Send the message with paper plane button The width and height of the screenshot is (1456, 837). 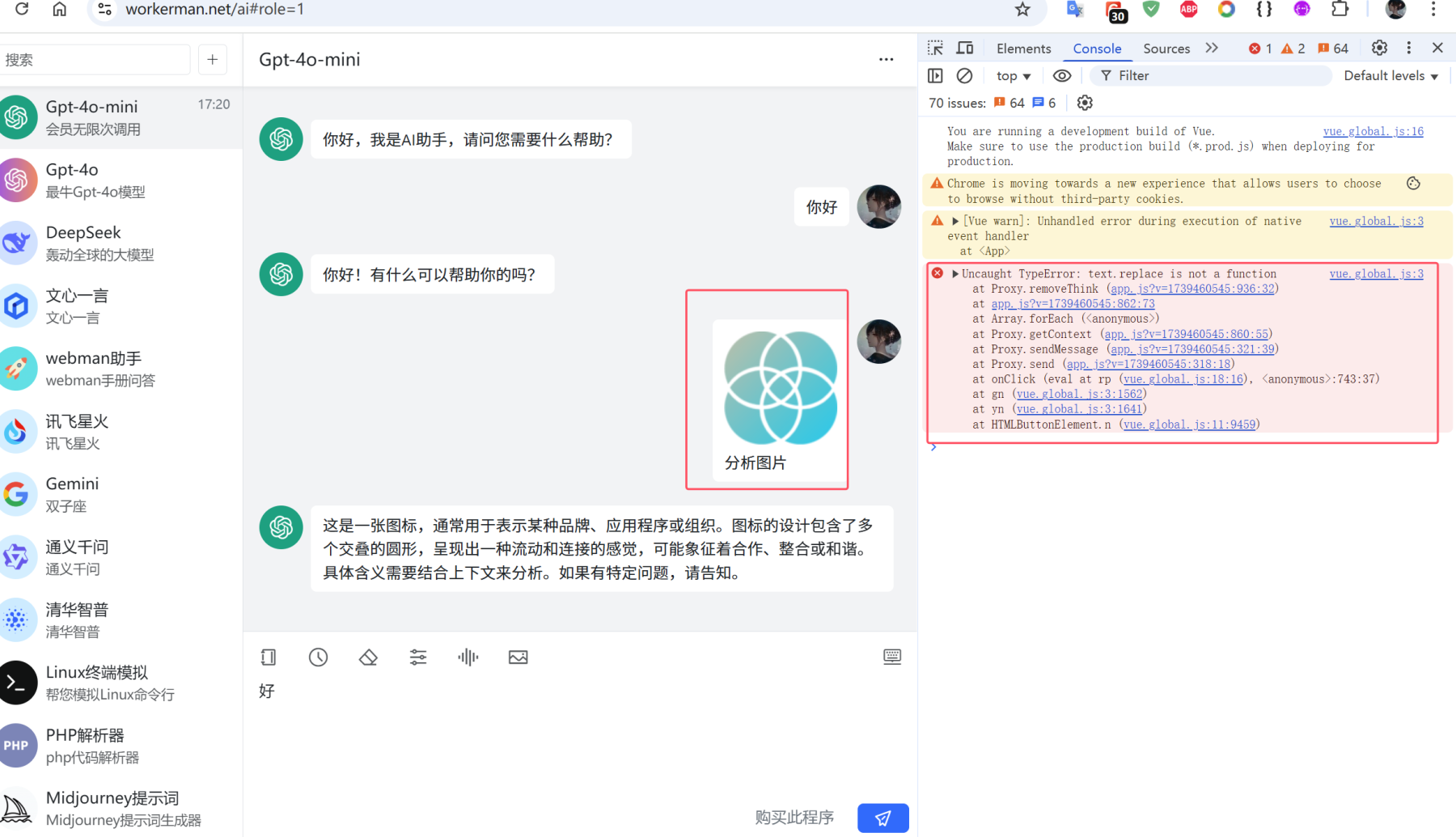point(883,818)
